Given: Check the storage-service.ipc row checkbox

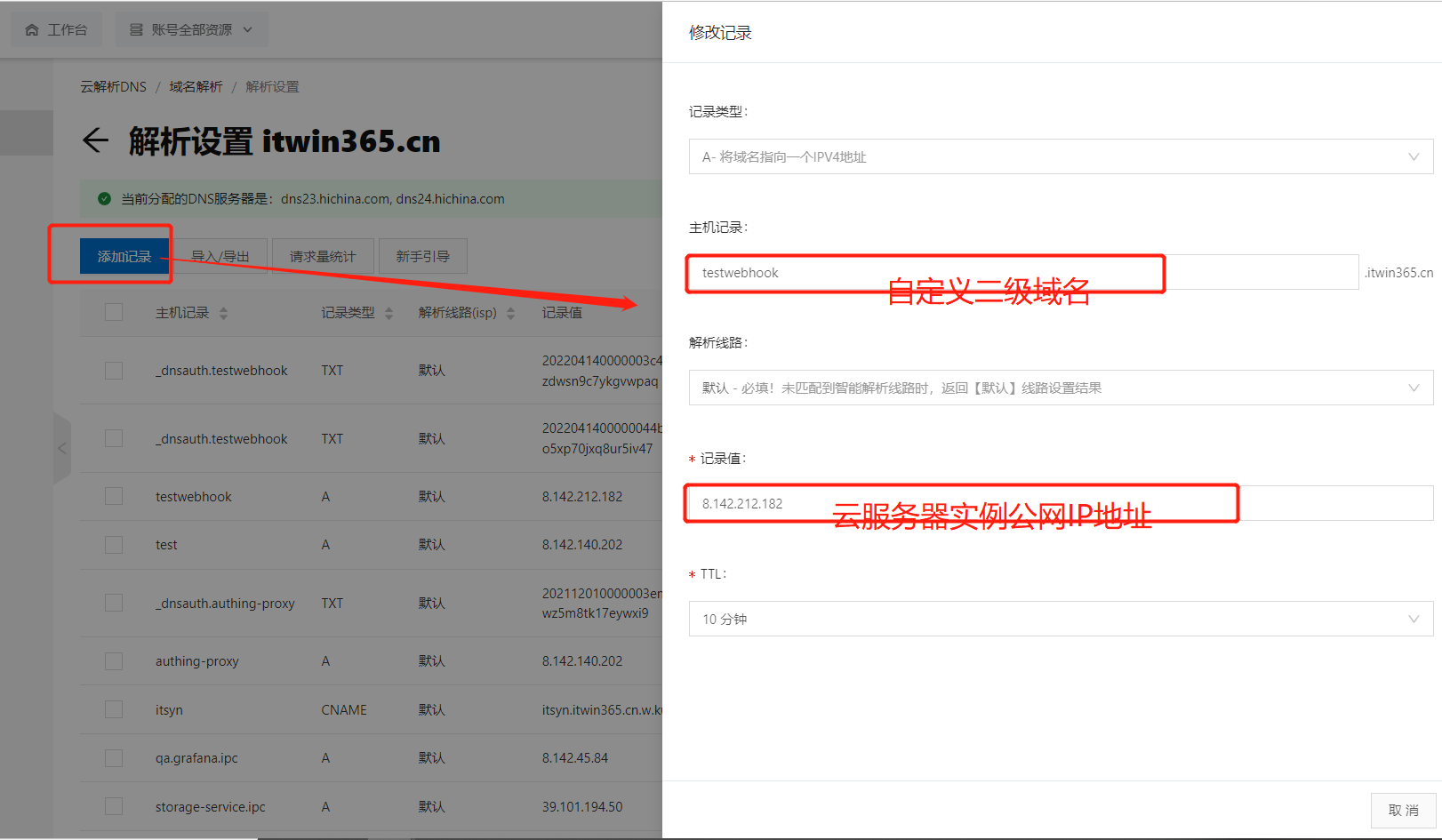Looking at the screenshot, I should tap(114, 806).
